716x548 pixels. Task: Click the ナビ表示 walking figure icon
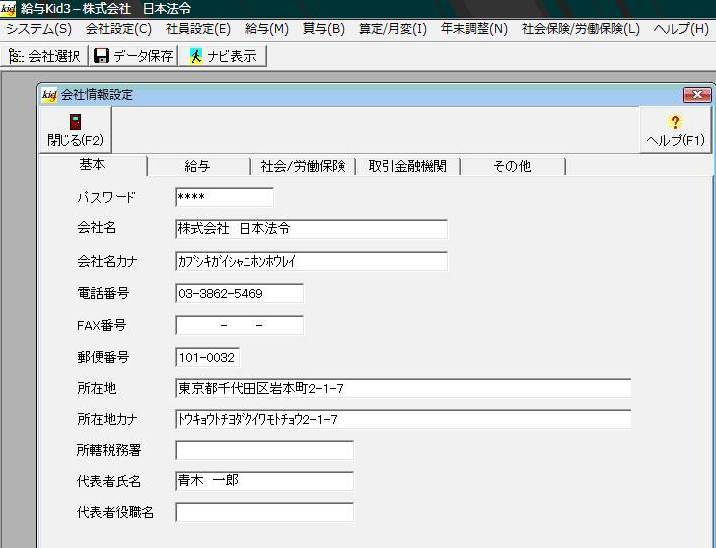pyautogui.click(x=196, y=56)
